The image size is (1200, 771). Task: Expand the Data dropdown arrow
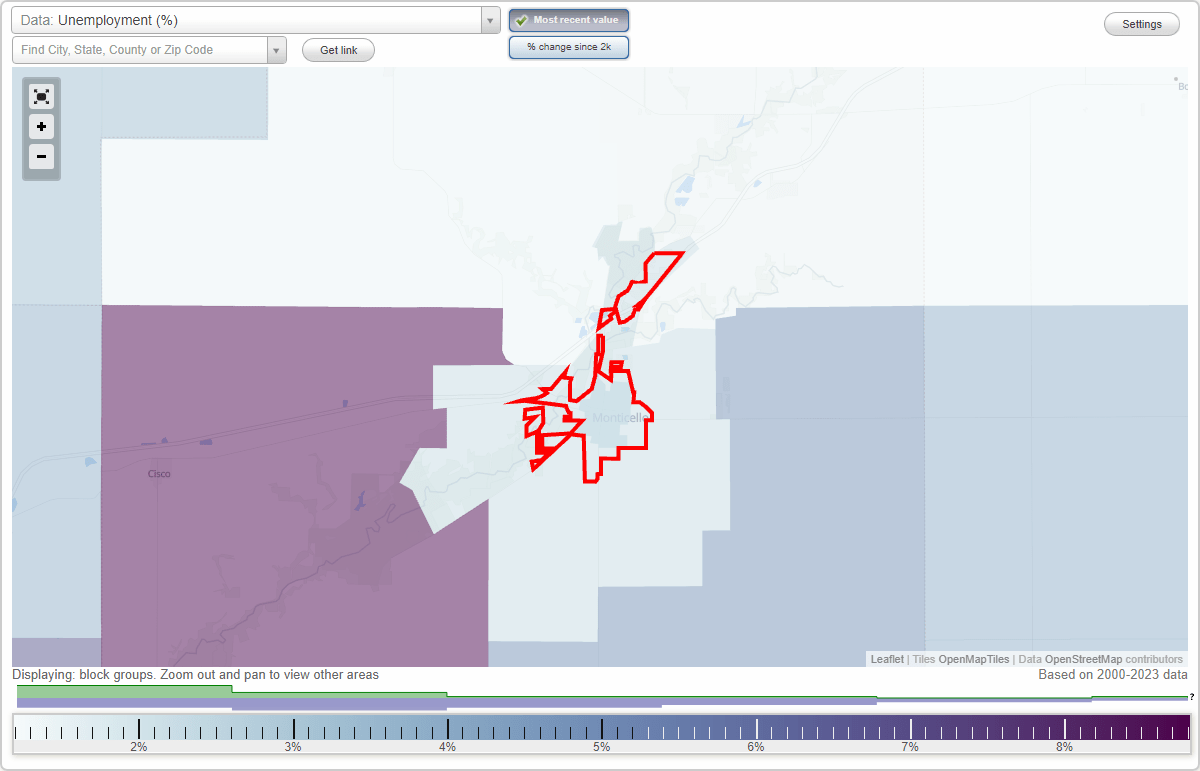(x=489, y=19)
